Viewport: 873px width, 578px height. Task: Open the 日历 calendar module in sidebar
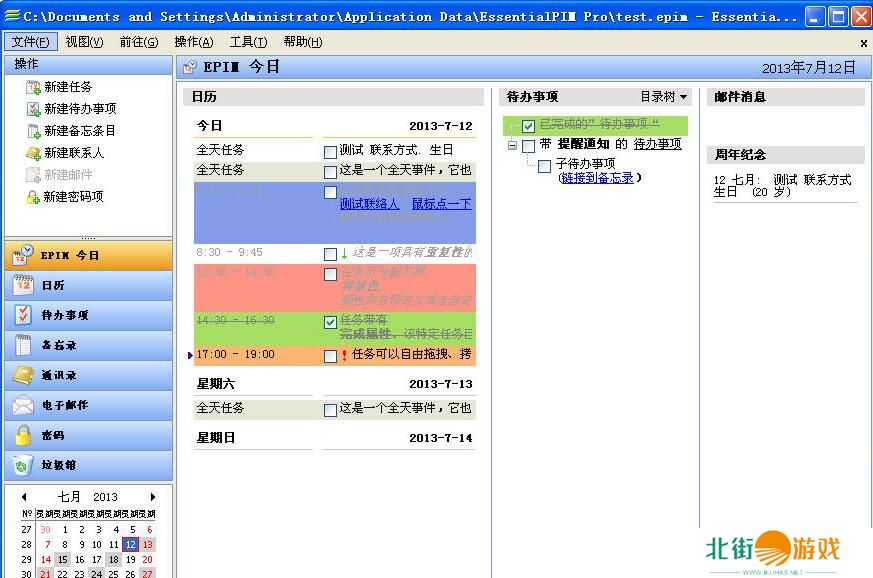point(87,285)
